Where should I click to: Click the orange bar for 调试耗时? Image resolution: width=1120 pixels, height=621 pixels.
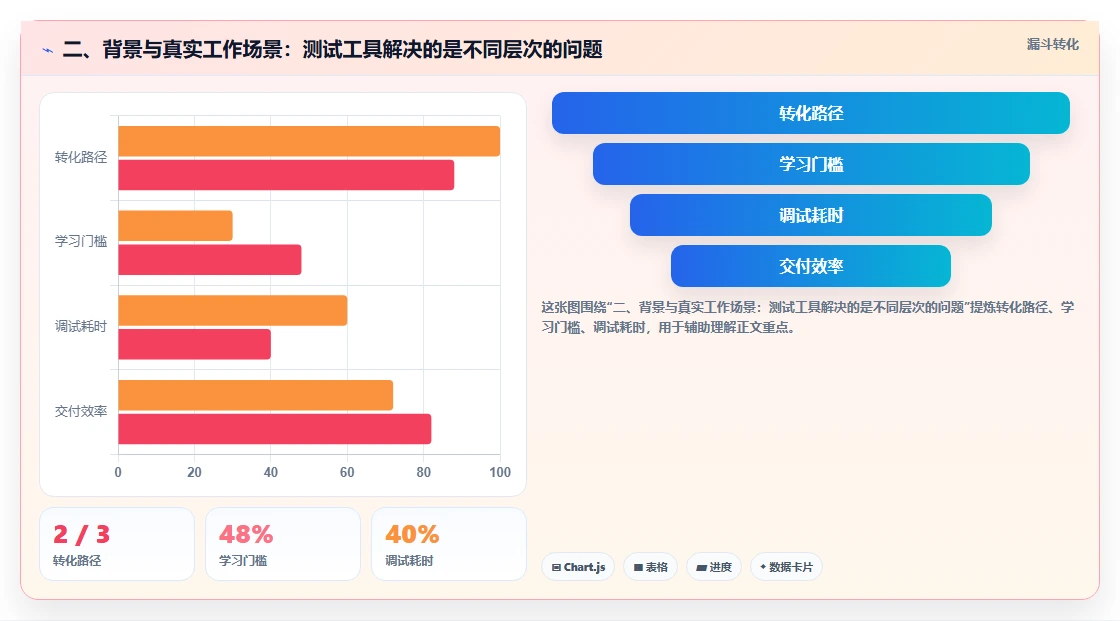[x=233, y=310]
